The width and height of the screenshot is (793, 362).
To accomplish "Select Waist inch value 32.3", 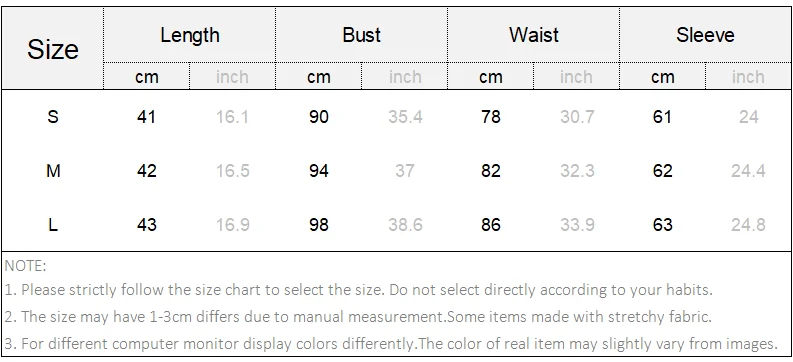I will tap(577, 171).
